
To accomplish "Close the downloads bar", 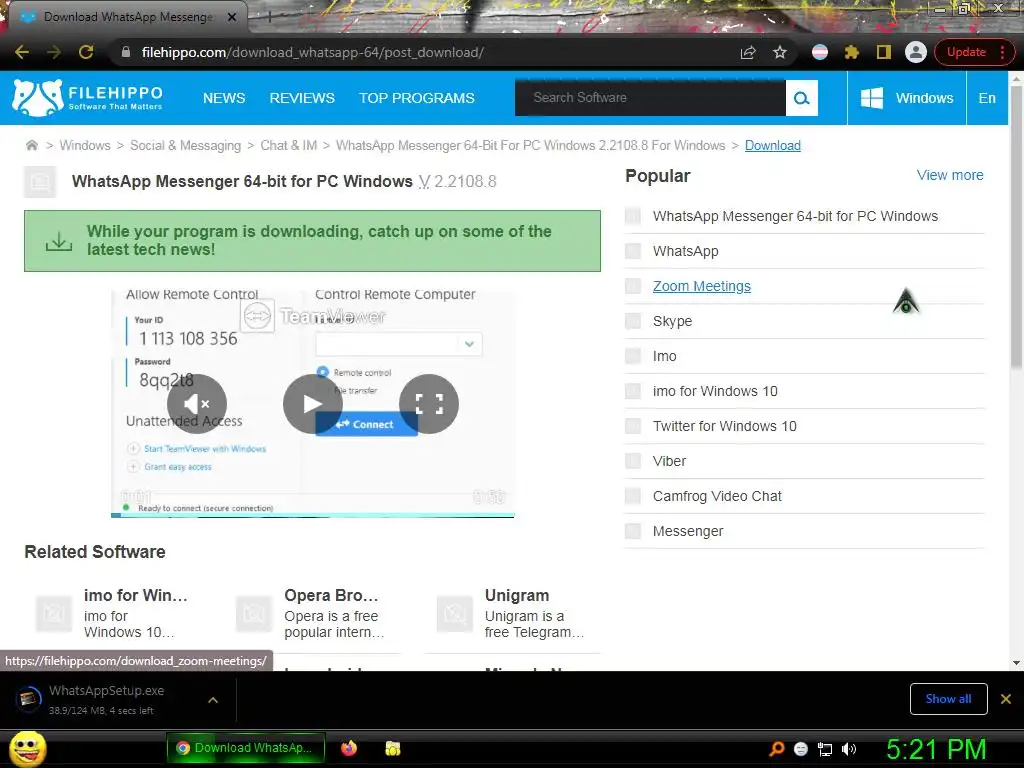I will [1006, 699].
